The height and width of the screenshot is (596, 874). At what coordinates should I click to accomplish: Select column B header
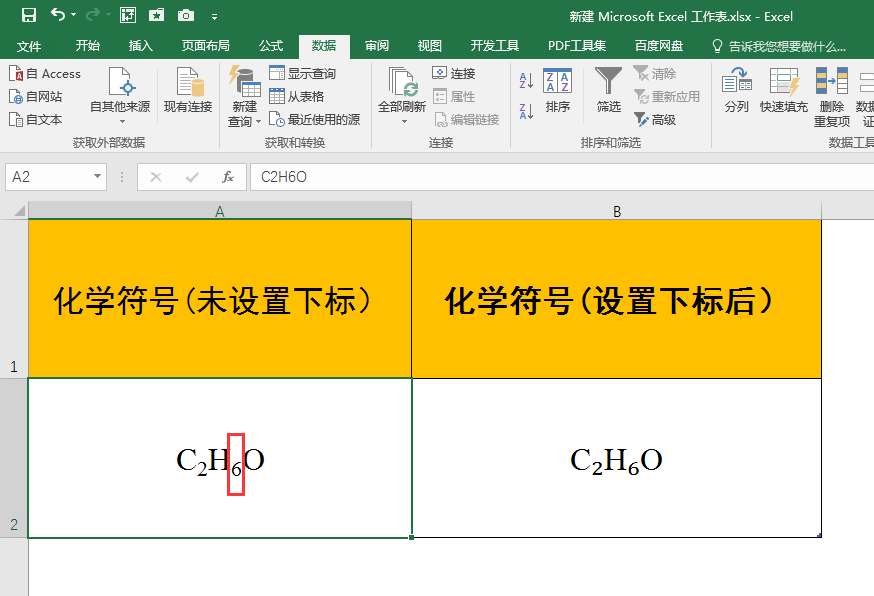coord(616,211)
